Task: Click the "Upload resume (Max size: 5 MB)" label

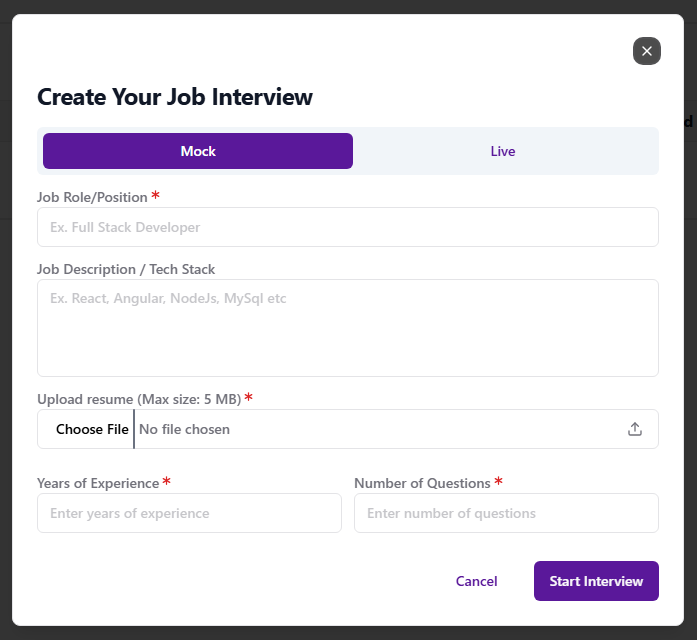Action: click(139, 399)
